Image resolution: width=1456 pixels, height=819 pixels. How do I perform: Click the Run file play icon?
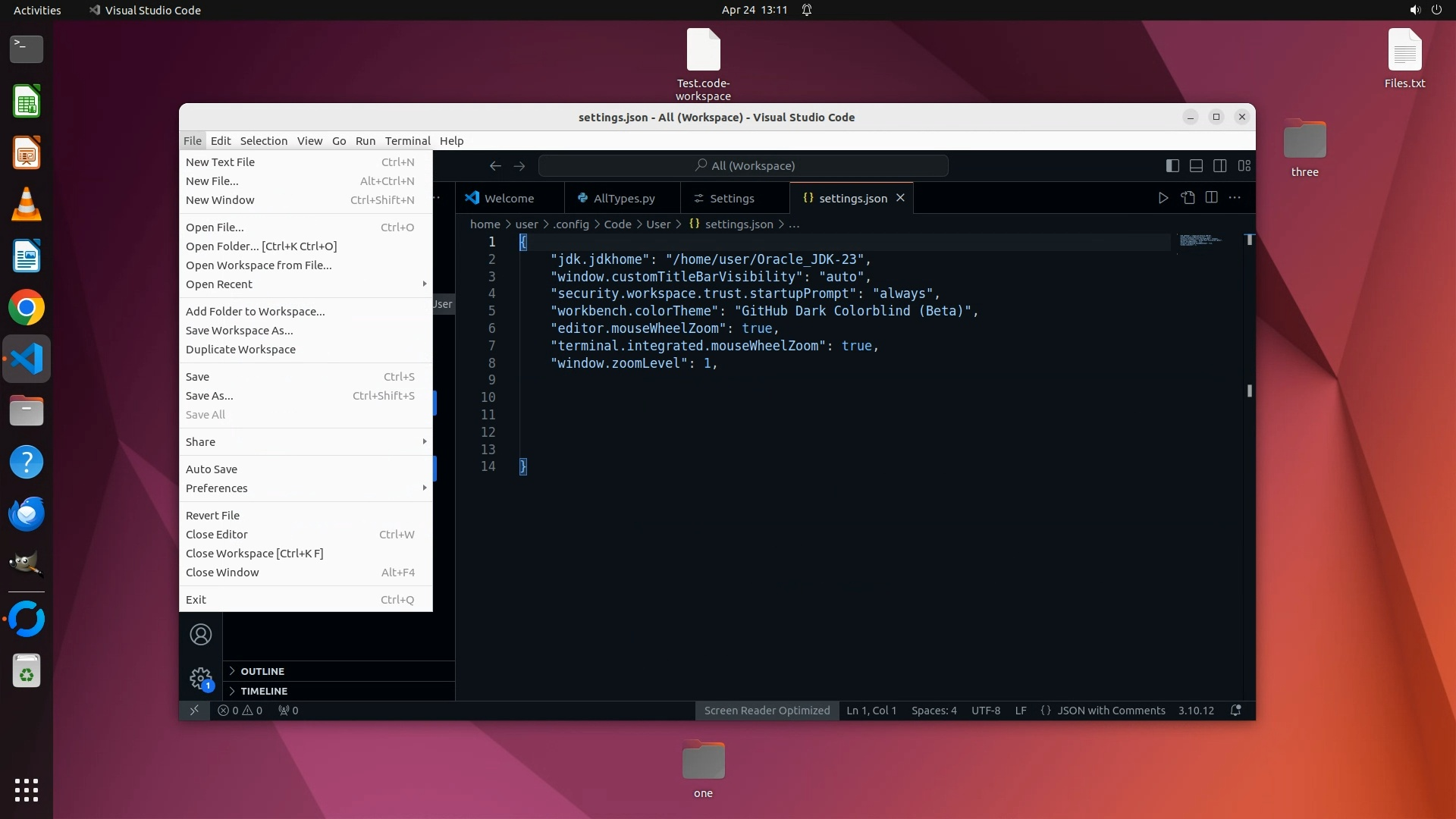point(1163,198)
